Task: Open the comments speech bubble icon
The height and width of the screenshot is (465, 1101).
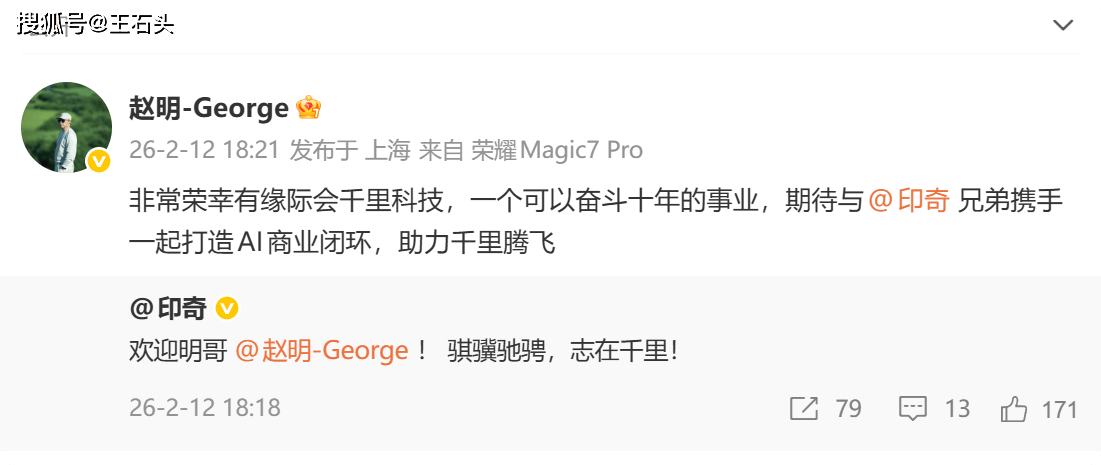Action: pos(913,409)
